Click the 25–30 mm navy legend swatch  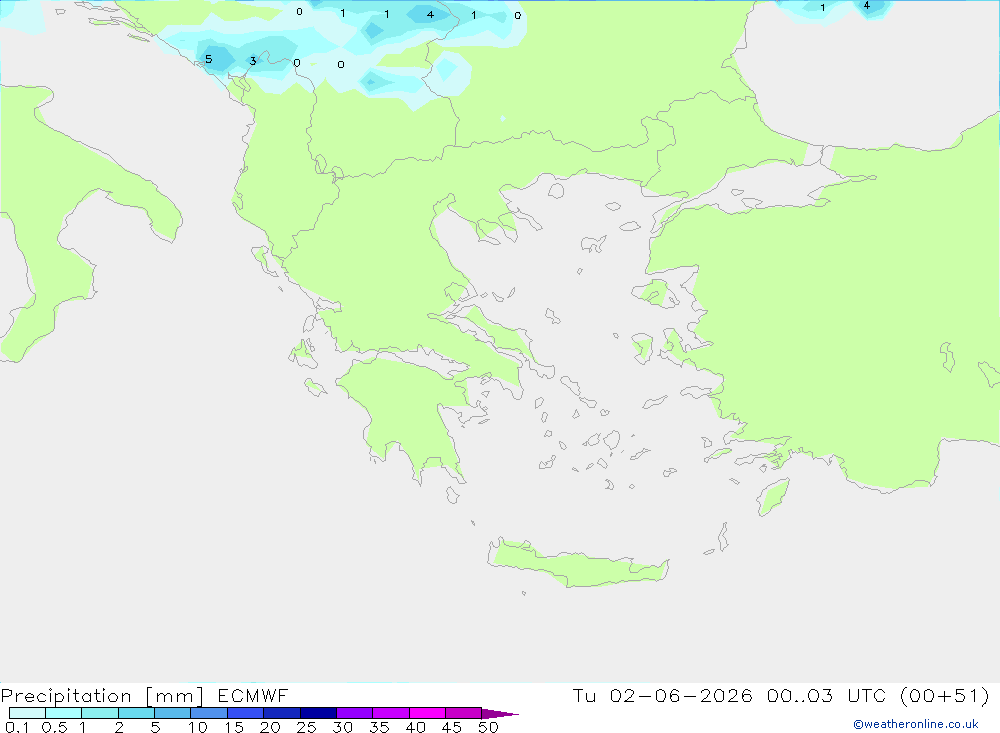[318, 713]
